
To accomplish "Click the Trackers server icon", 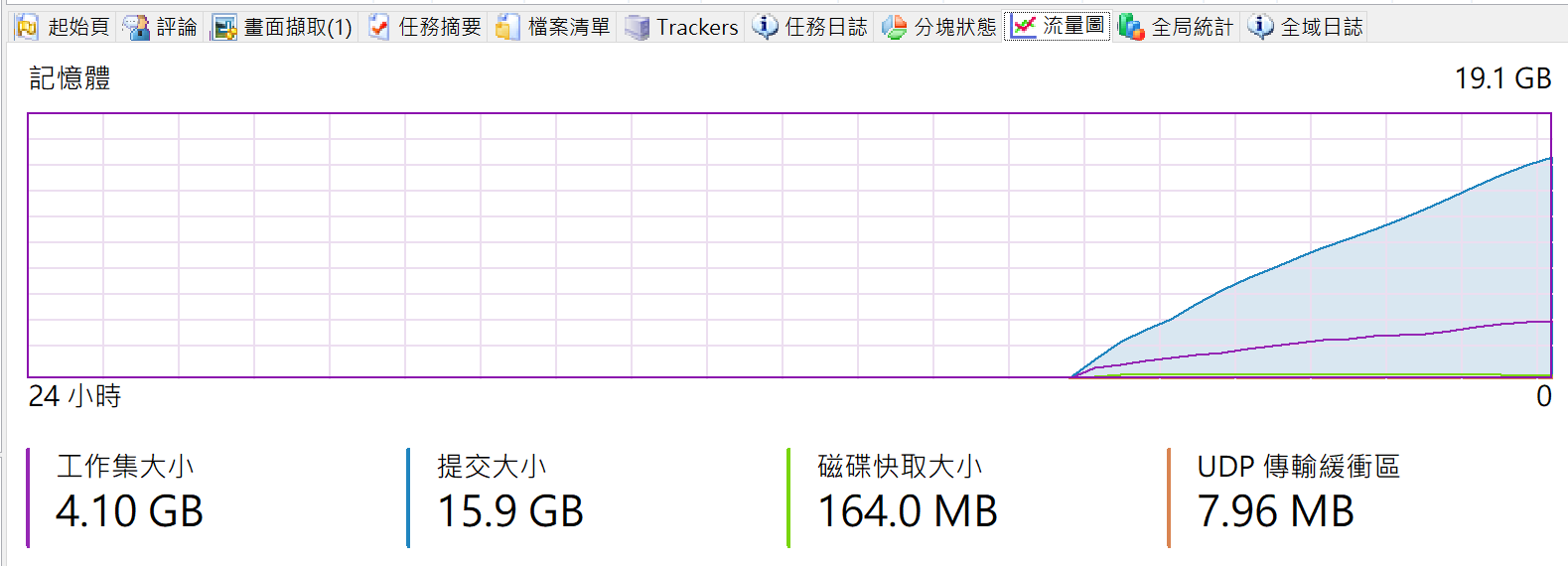I will click(x=637, y=27).
